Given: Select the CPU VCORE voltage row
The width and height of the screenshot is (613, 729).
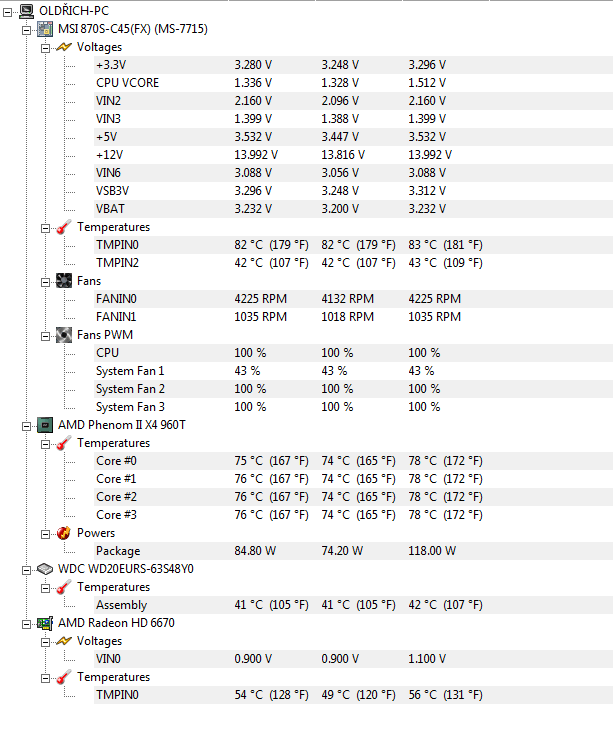Looking at the screenshot, I should [127, 83].
